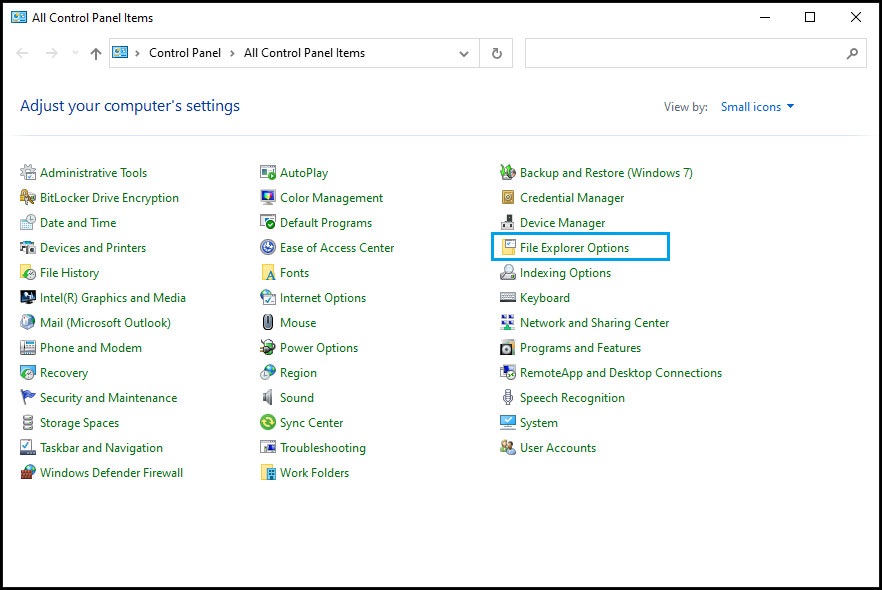Click the Intel(R) Graphics and Media icon
Screen dimensions: 882x590
(x=28, y=298)
